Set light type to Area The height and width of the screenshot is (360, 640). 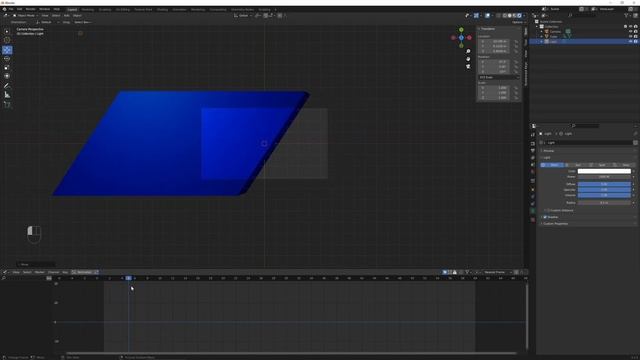pyautogui.click(x=624, y=165)
